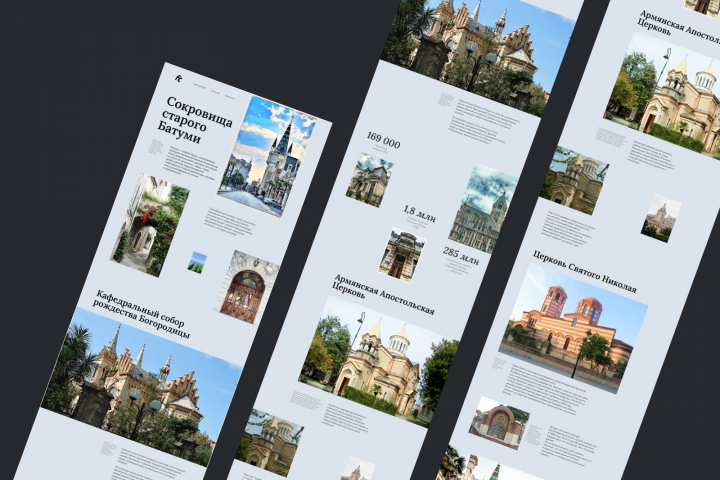Open the building photo under '169 000'

pos(370,181)
